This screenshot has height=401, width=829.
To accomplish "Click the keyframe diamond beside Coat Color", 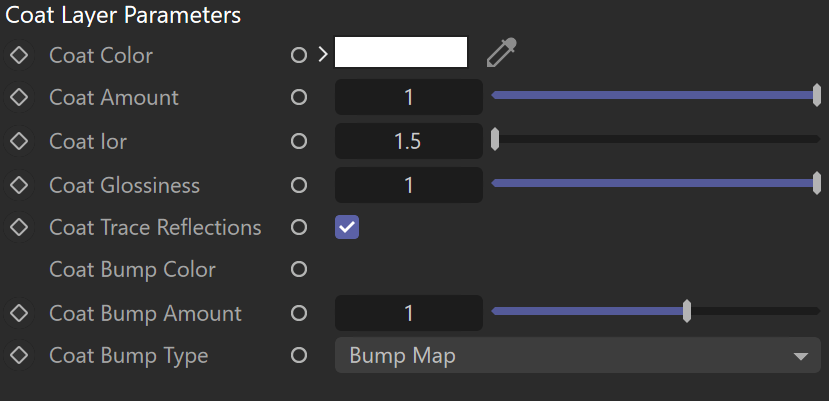I will (19, 55).
